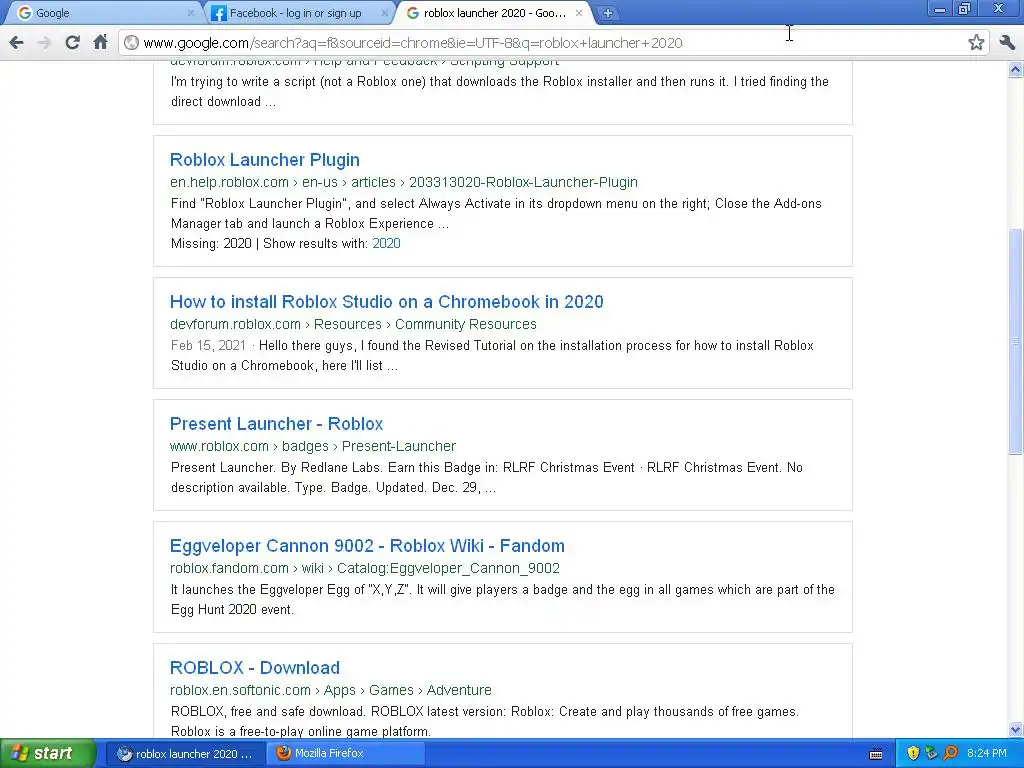Go to the home page icon

[x=101, y=43]
